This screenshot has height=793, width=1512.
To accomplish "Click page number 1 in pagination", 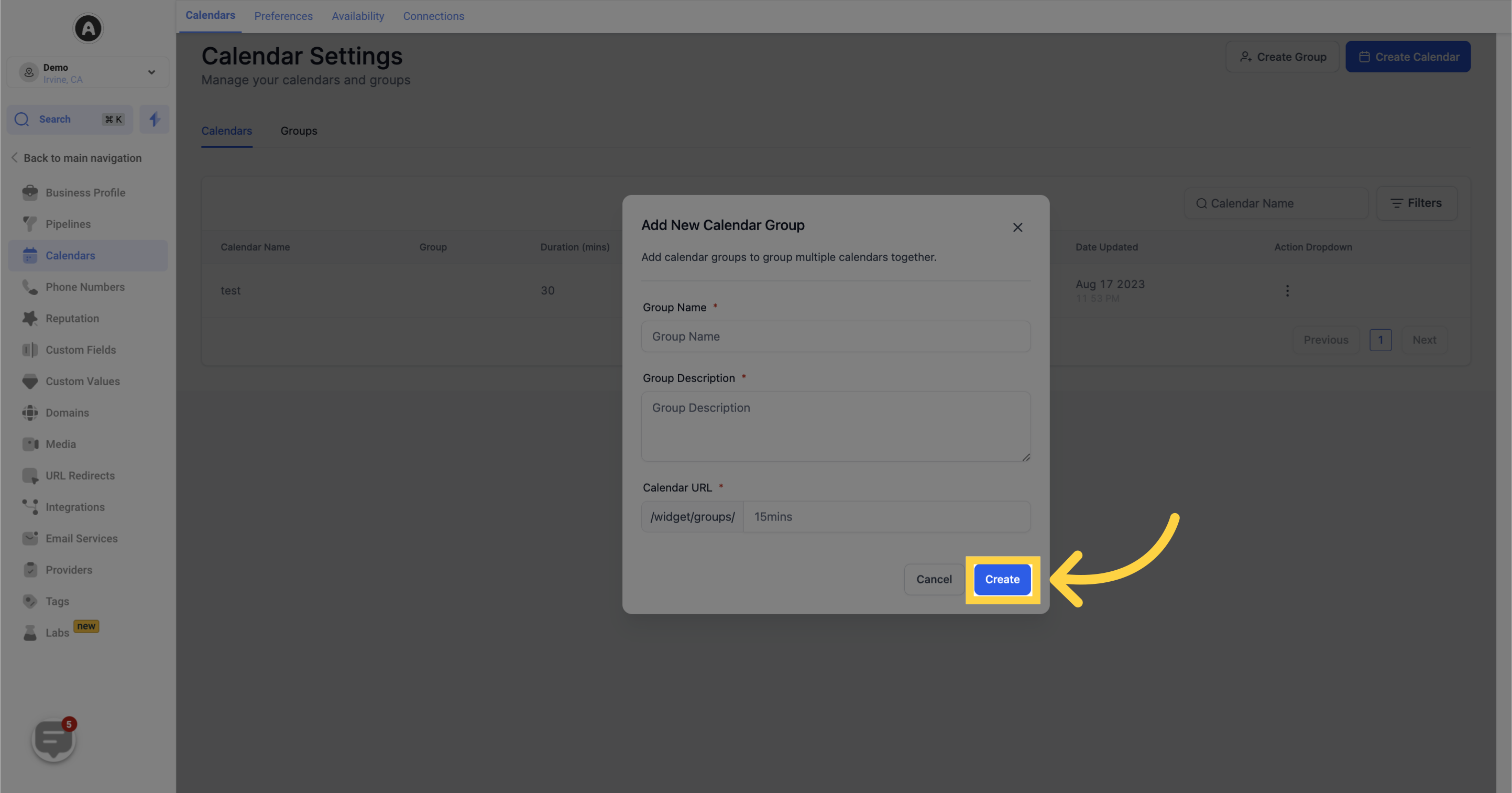I will [1380, 340].
